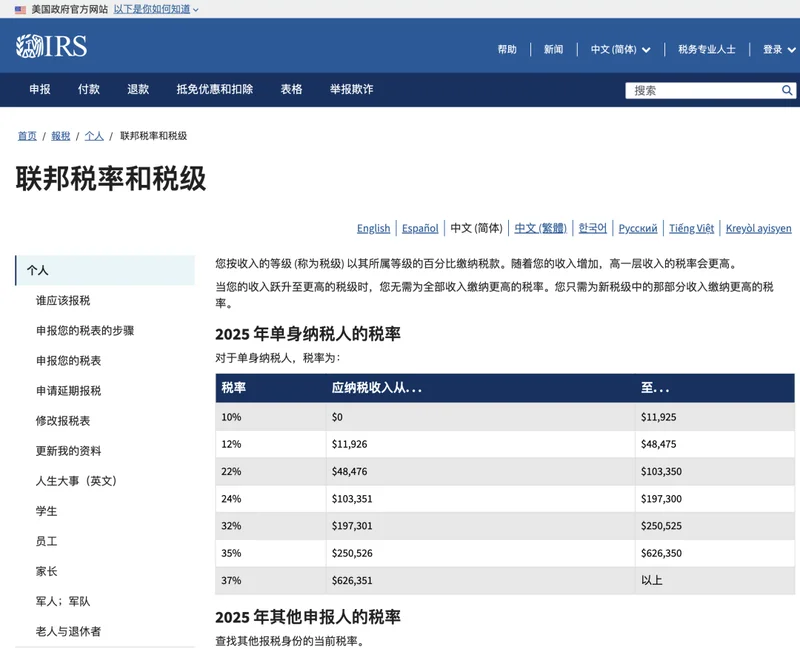Image resolution: width=800 pixels, height=649 pixels.
Task: Open 人生大事（英文） in the sidebar
Action: pyautogui.click(x=77, y=481)
